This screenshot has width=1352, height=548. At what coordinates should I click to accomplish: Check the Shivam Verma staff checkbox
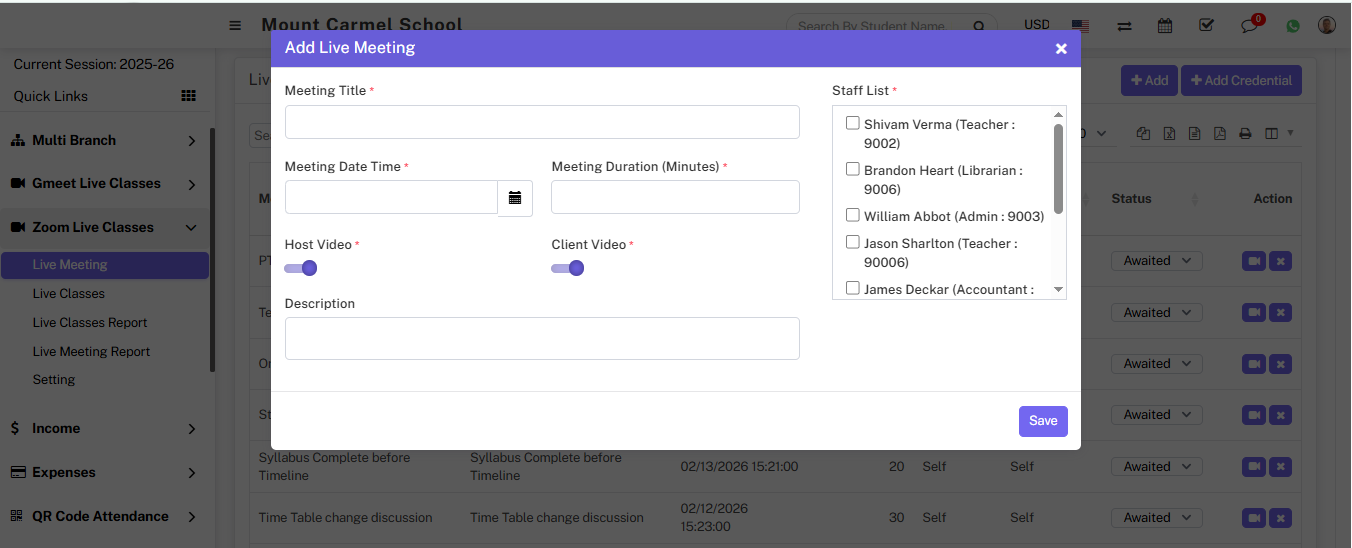pos(853,124)
